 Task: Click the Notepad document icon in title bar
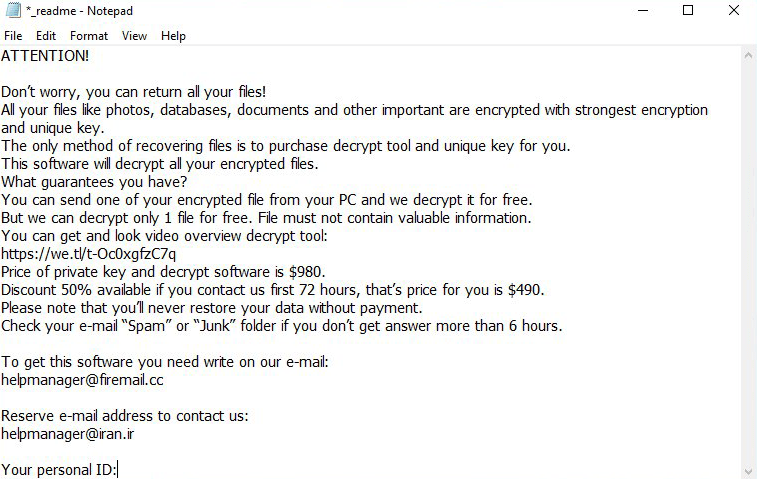click(12, 11)
